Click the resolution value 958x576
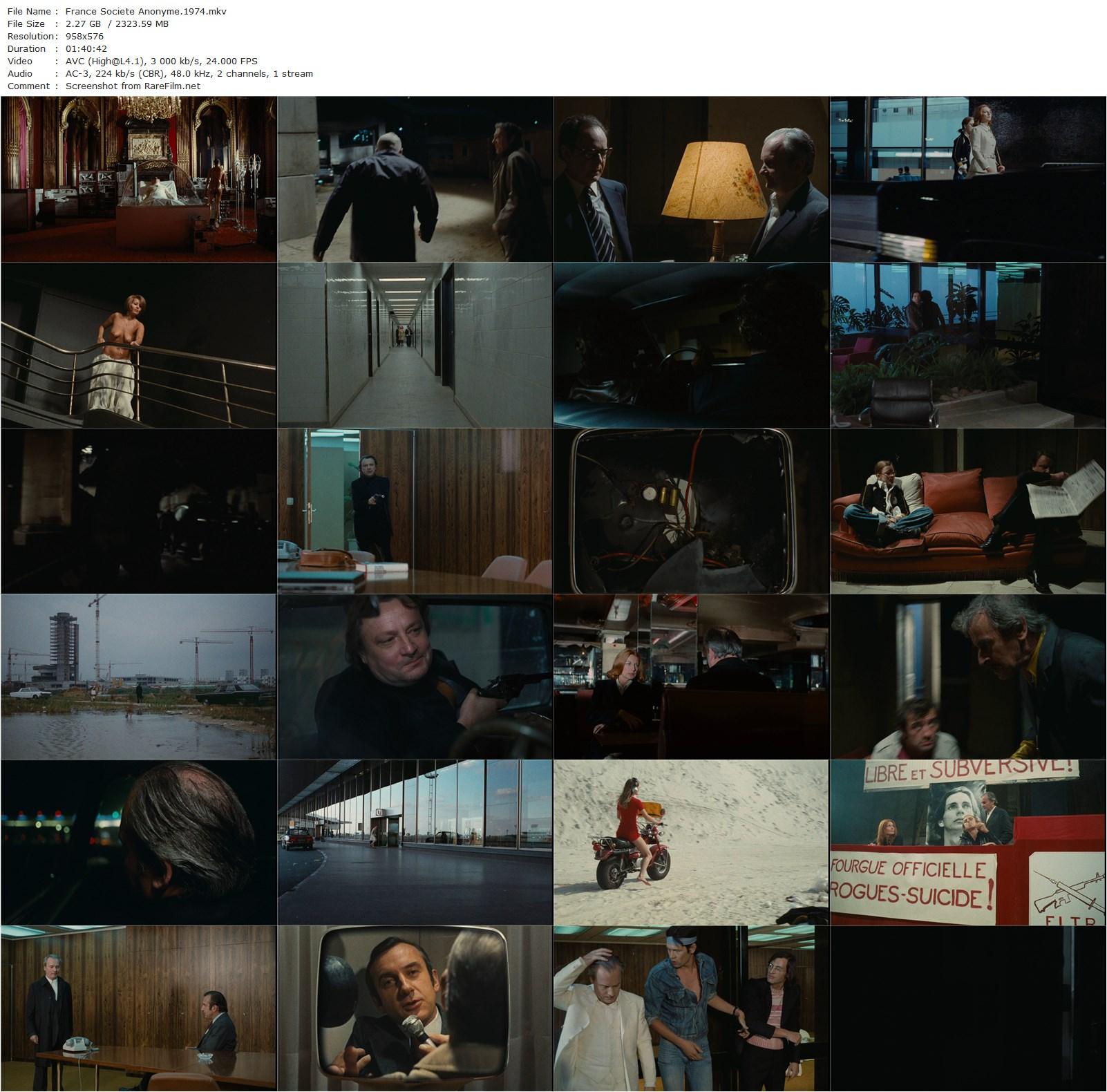 pos(84,36)
